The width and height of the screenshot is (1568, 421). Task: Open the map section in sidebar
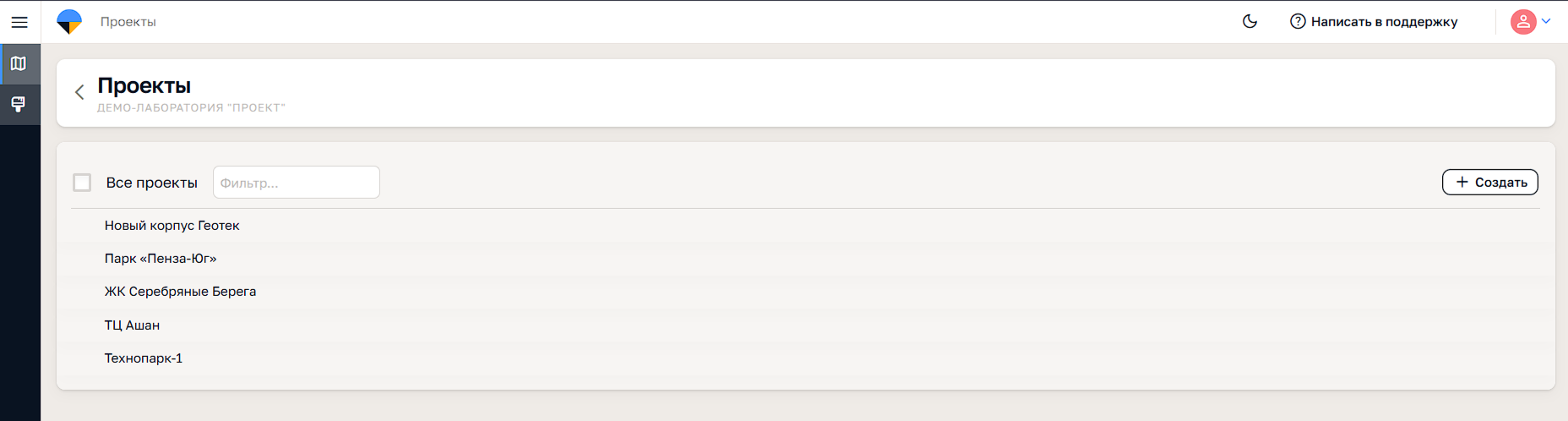19,63
